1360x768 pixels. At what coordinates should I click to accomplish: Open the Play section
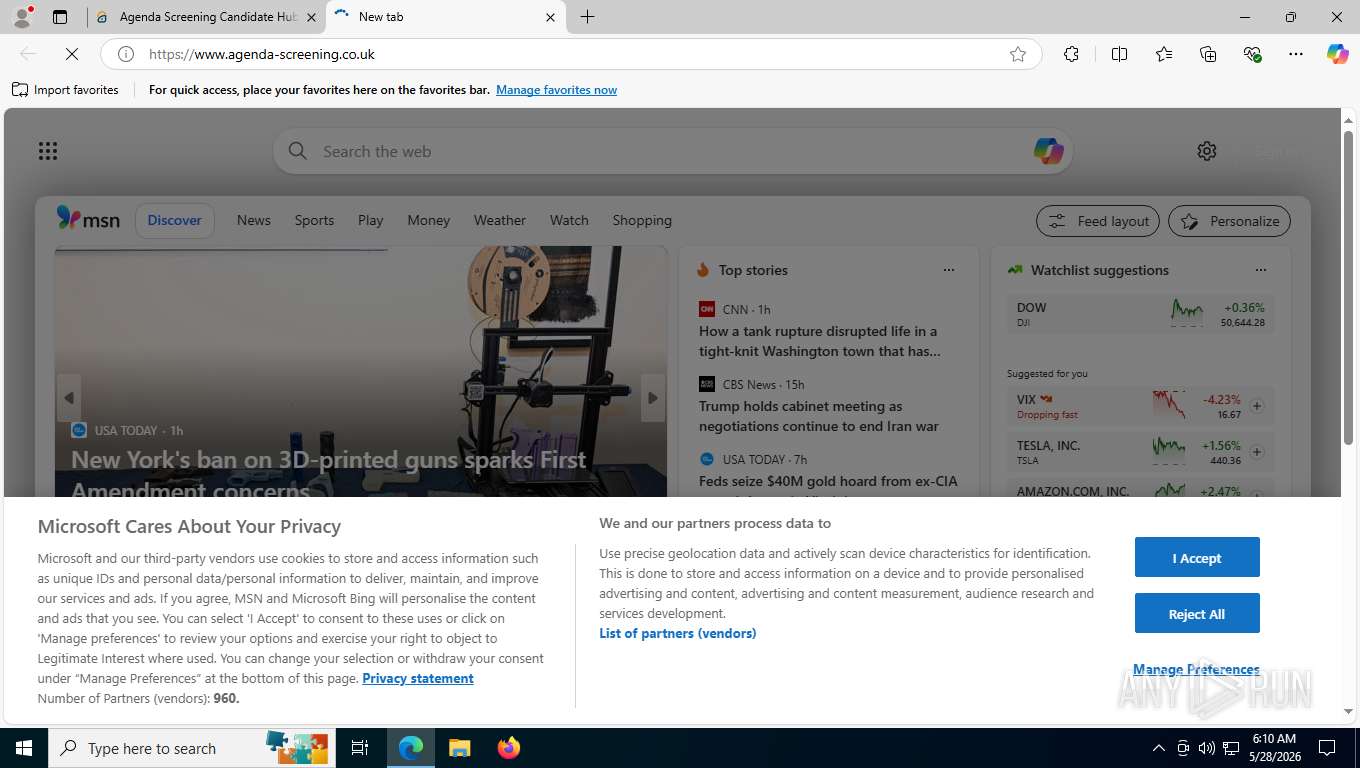click(x=371, y=220)
